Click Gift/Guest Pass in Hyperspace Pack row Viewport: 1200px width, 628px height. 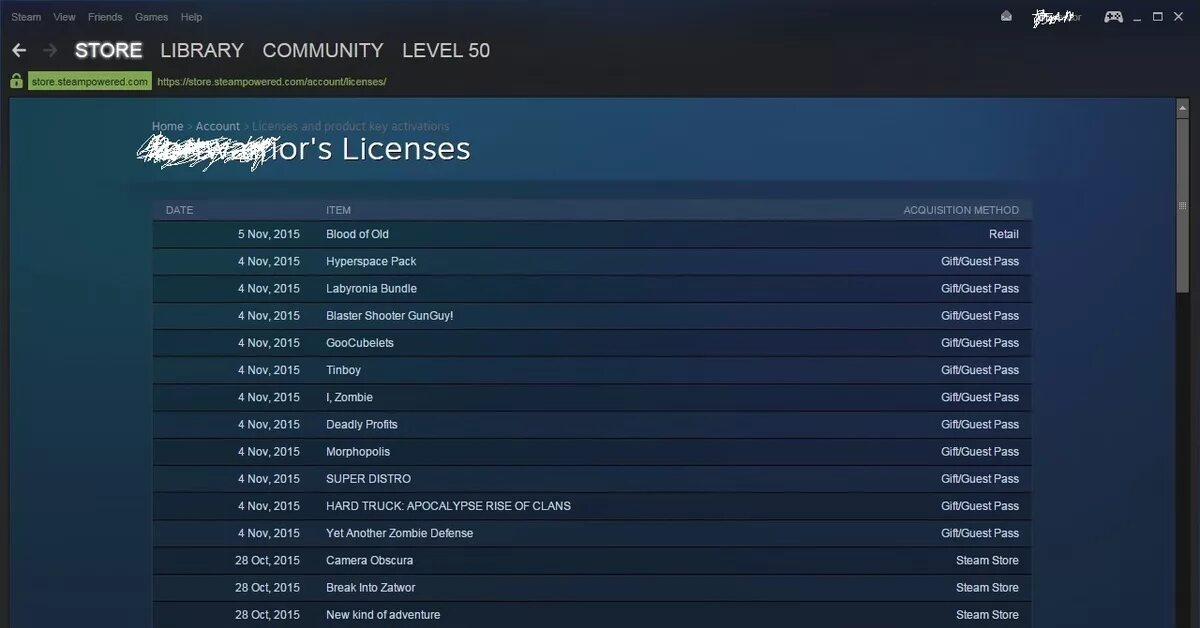tap(980, 261)
